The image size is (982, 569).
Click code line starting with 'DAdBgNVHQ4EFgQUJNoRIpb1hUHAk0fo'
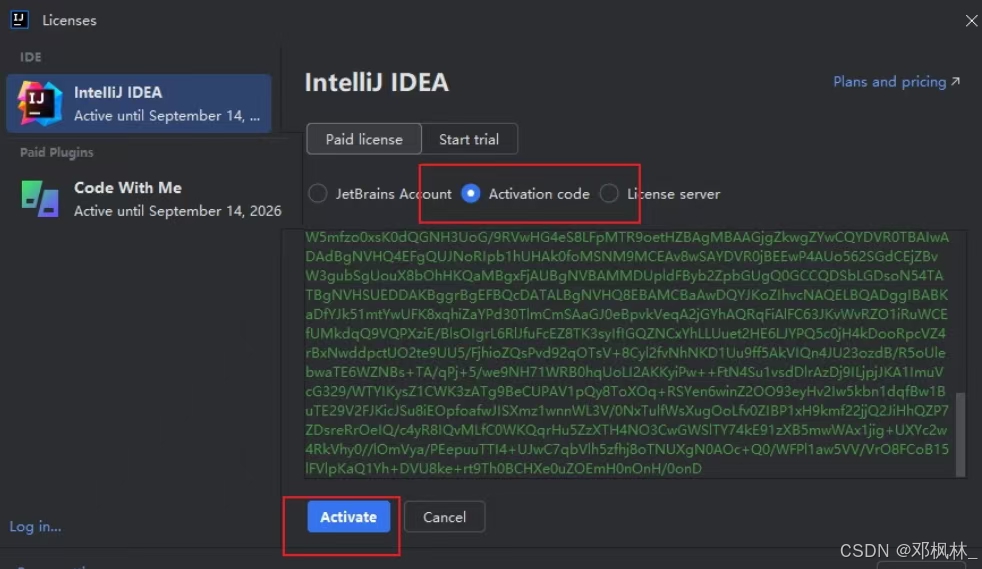tap(621, 256)
